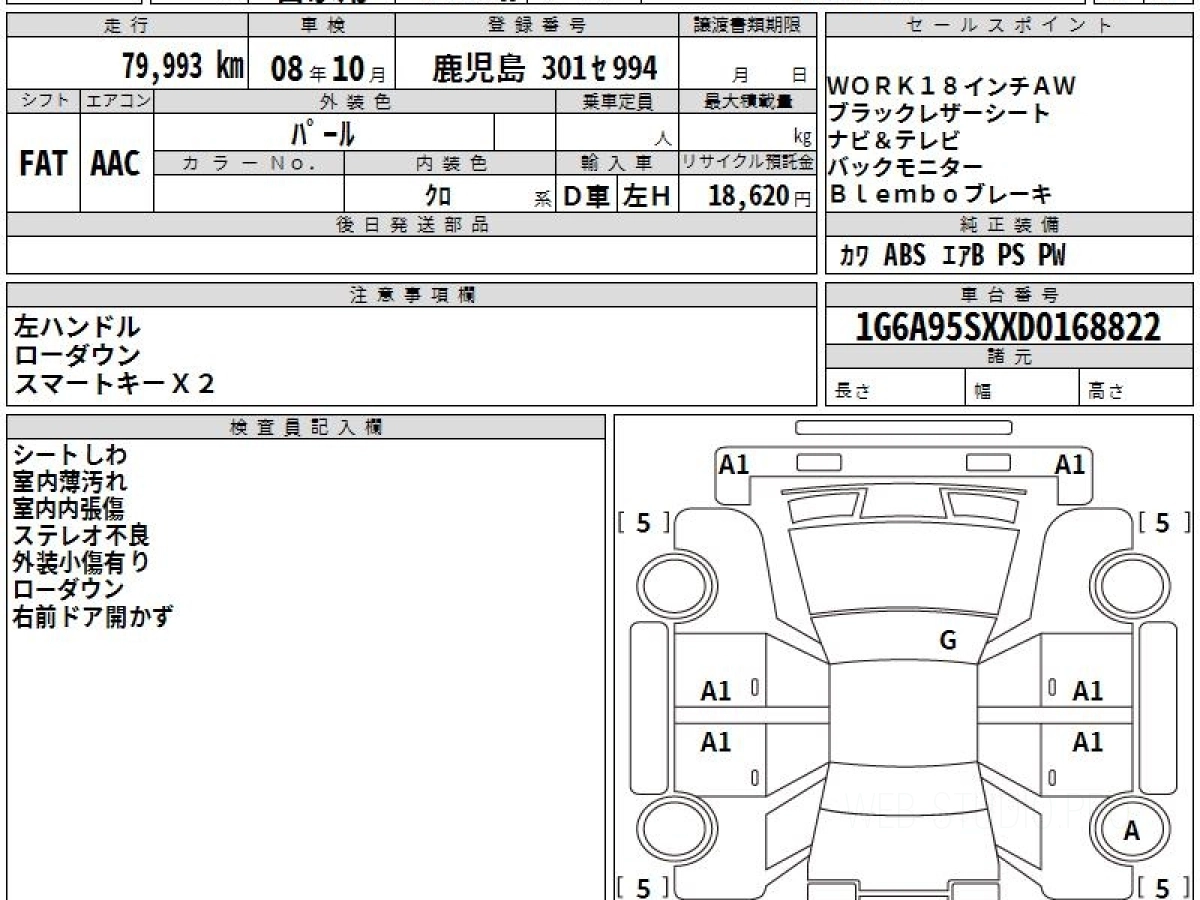1200x900 pixels.
Task: Click the 登録番号 header
Action: (x=537, y=26)
